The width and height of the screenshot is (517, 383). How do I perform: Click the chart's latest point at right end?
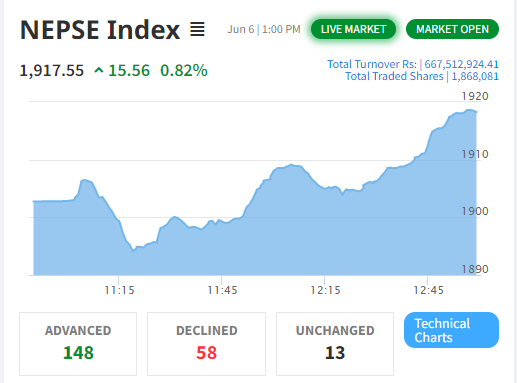(476, 112)
